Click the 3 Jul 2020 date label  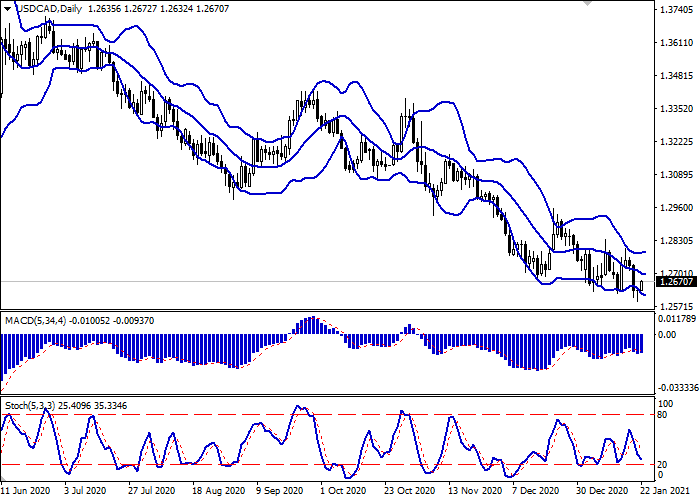pos(85,491)
